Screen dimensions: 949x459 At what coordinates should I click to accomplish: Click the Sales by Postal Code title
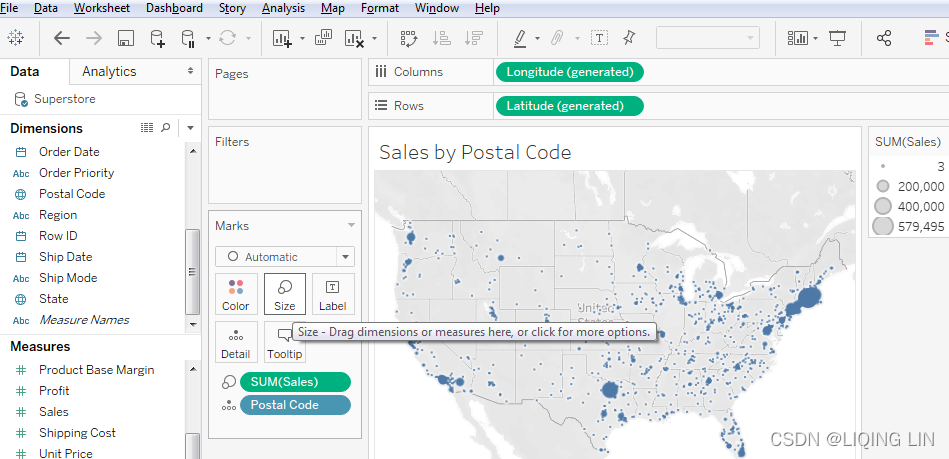click(475, 152)
